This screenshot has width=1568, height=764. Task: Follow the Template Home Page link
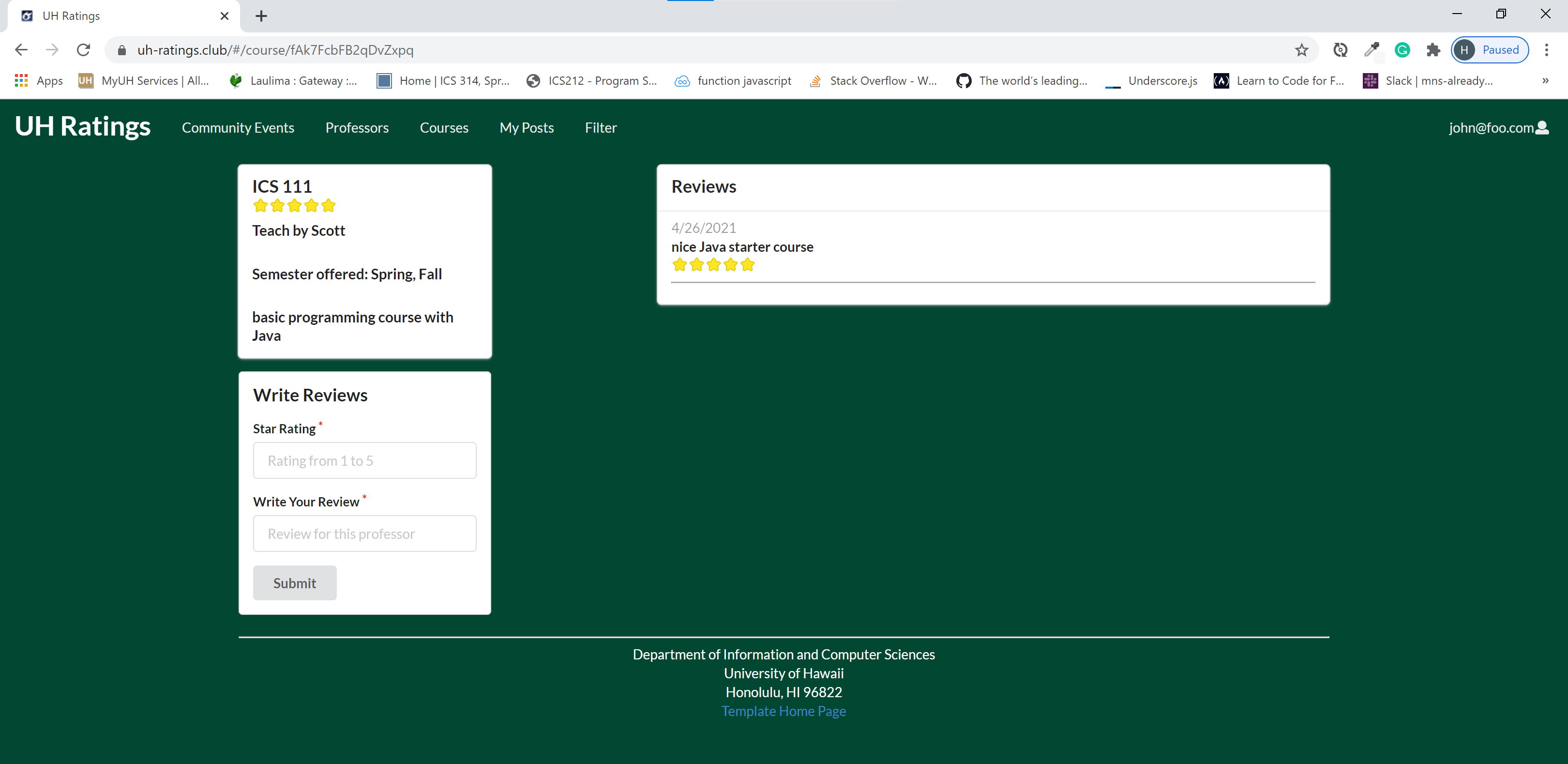tap(784, 711)
